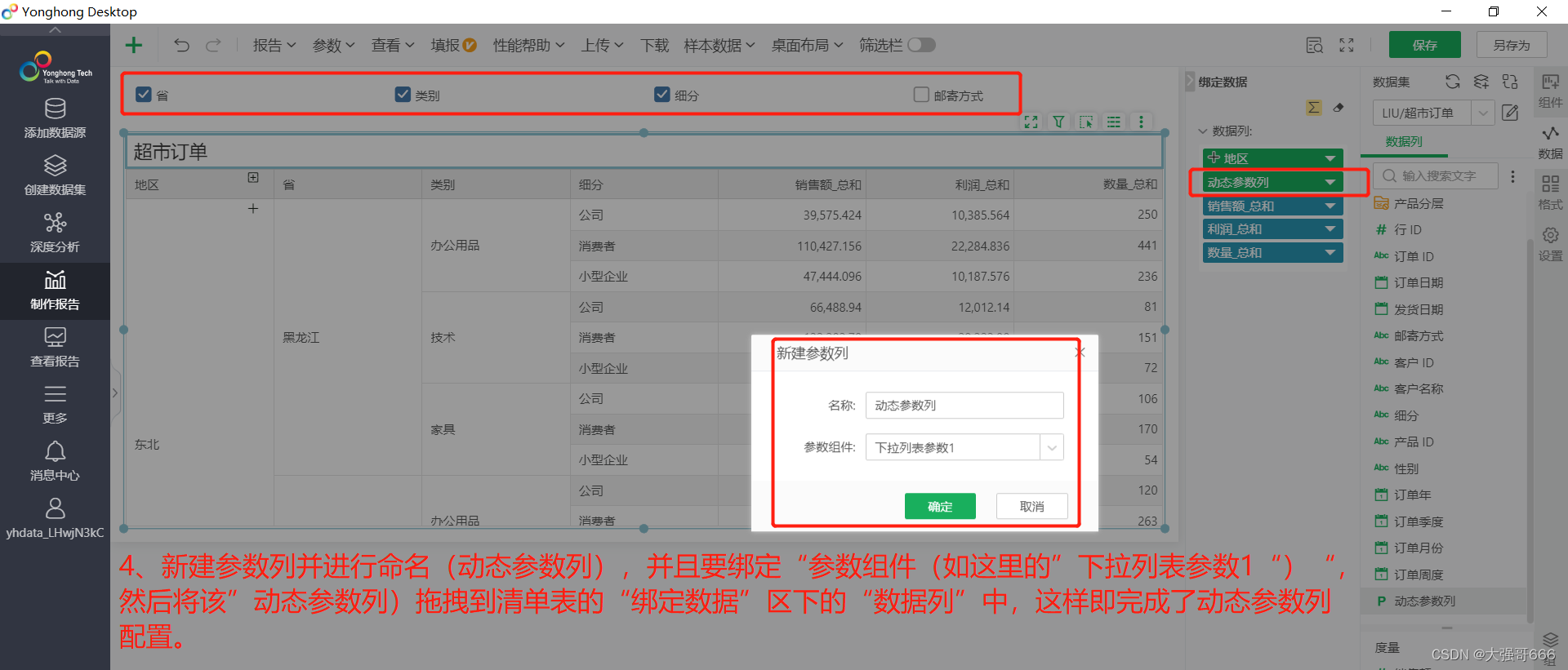Open 深度分析 in the sidebar
This screenshot has width=1568, height=670.
pyautogui.click(x=55, y=233)
